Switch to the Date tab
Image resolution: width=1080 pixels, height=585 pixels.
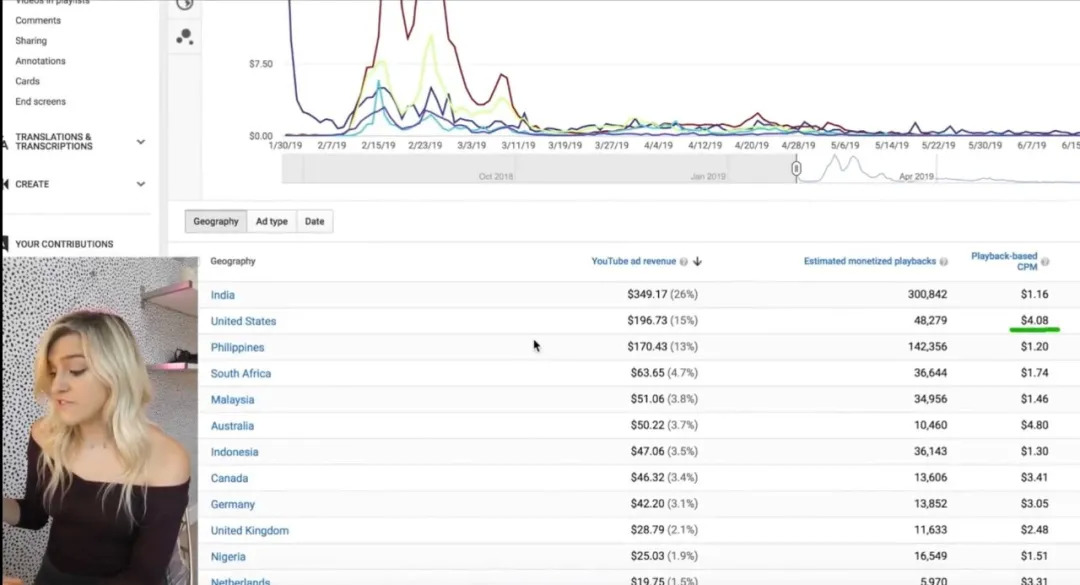[314, 221]
